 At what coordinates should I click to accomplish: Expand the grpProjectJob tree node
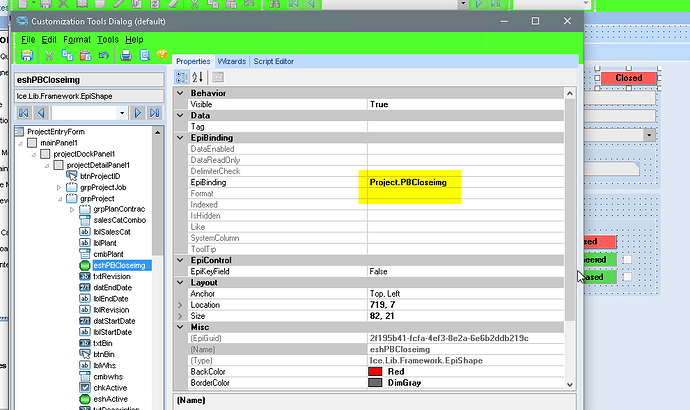click(x=59, y=187)
